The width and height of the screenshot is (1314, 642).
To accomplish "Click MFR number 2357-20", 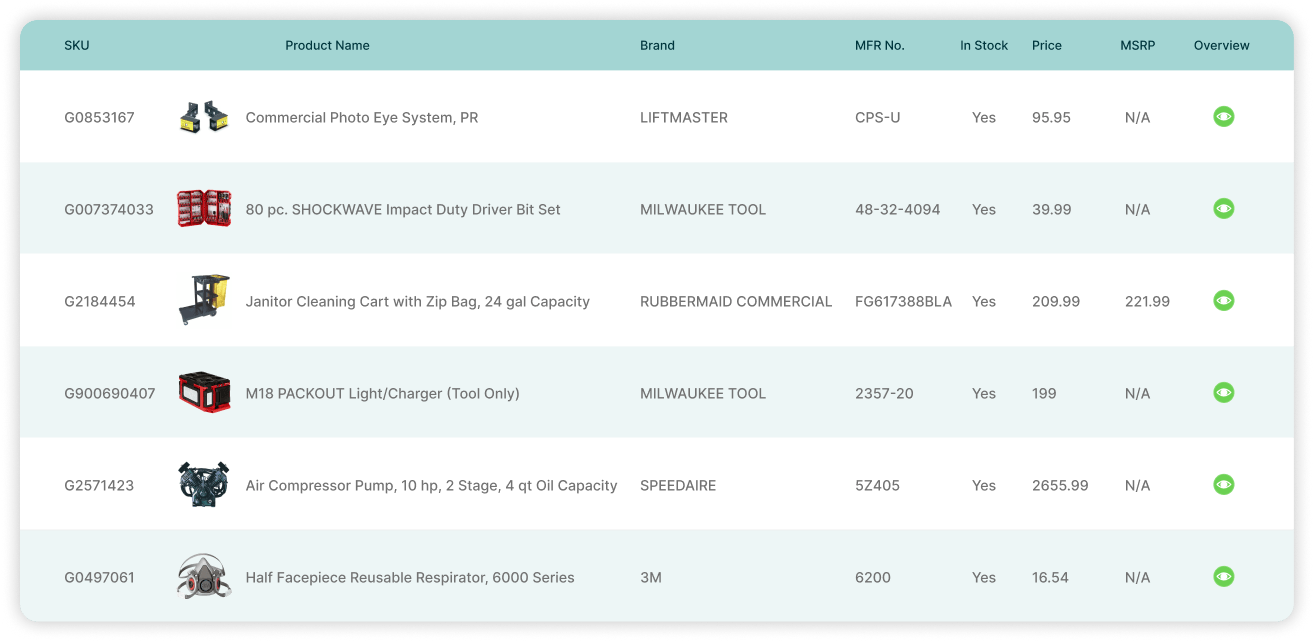I will coord(884,393).
